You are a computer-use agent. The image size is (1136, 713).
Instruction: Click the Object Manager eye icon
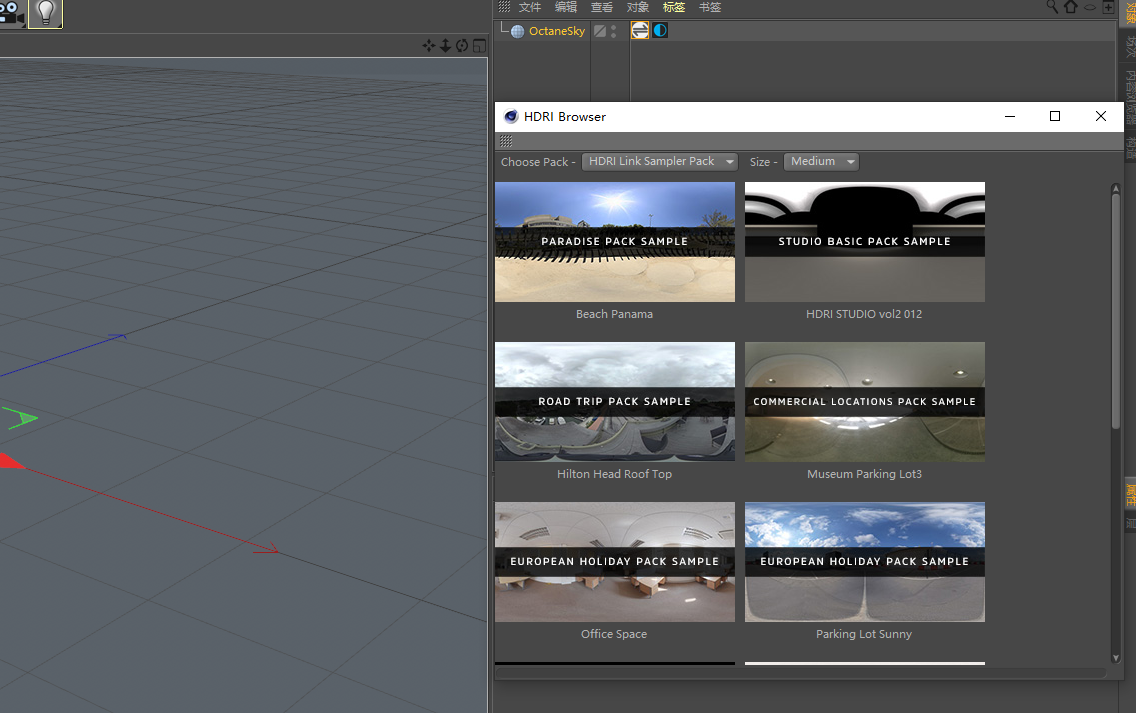tap(1090, 7)
